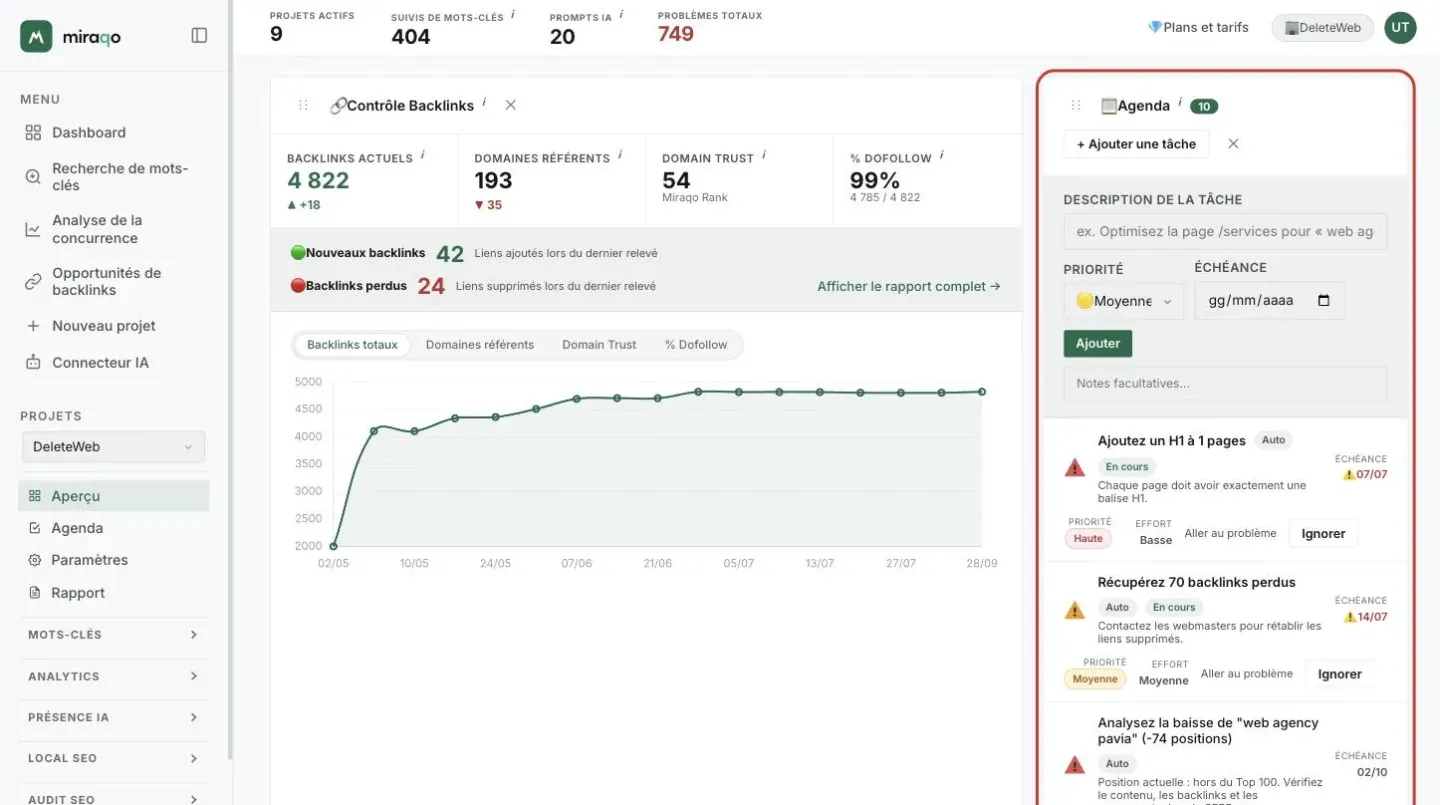Open Agenda in the project menu

[x=114, y=528]
